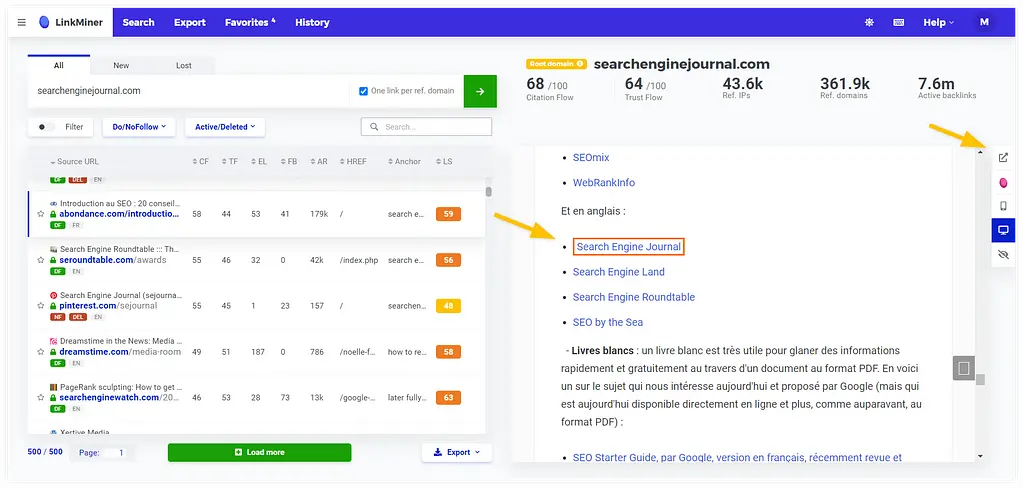The image size is (1023, 488).
Task: Click the NF tag under pinterest.com
Action: [57, 317]
